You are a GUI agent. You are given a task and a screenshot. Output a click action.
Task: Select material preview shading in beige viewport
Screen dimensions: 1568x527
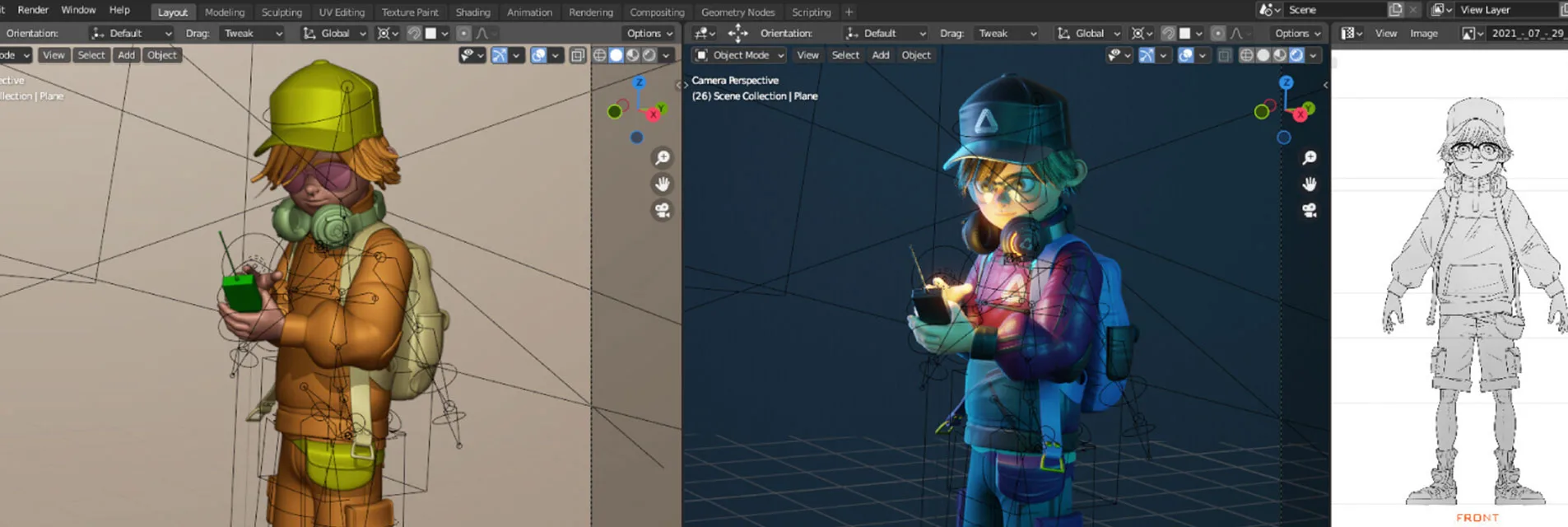(632, 55)
